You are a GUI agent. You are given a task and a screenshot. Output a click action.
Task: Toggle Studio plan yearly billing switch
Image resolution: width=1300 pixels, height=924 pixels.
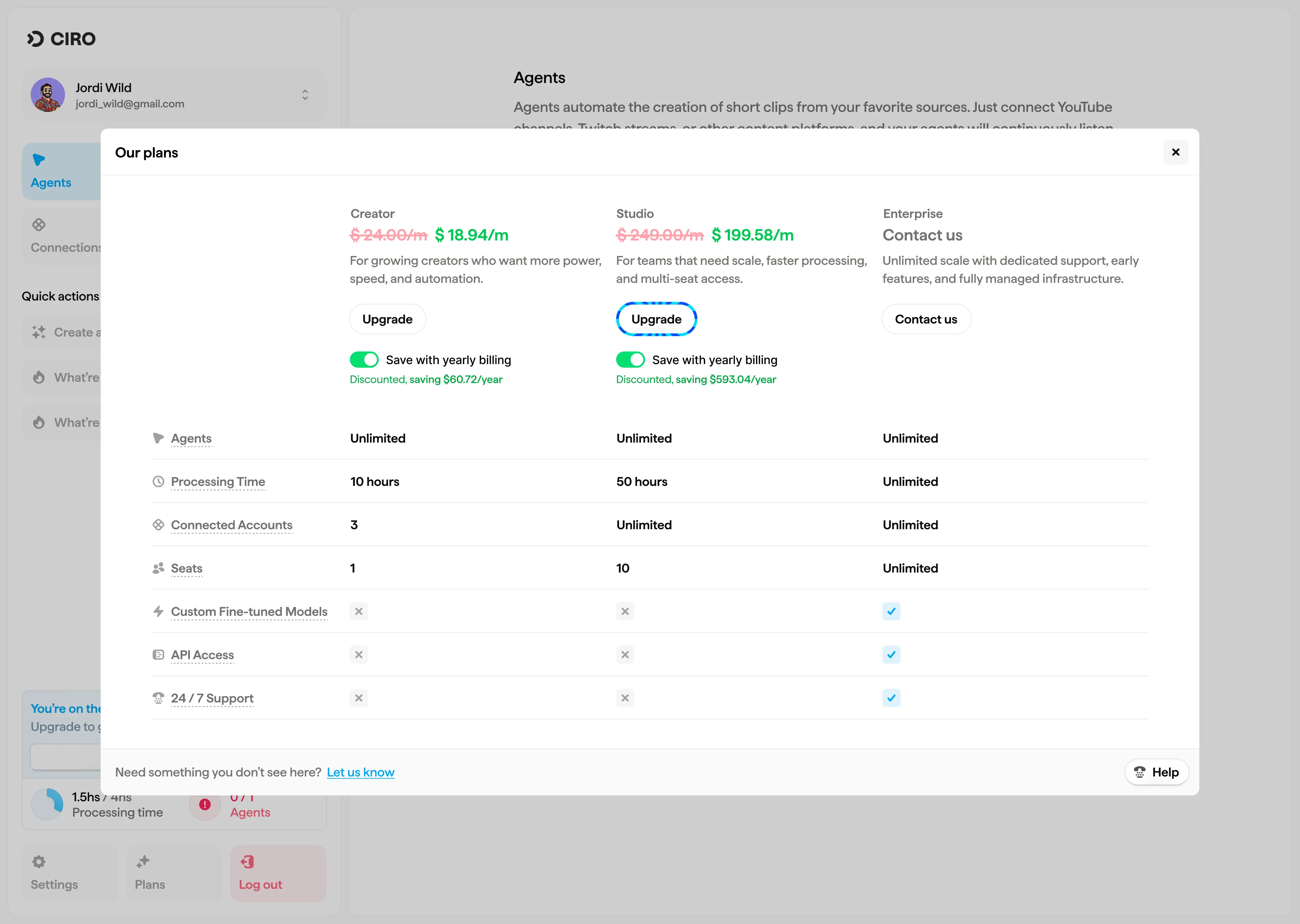coord(630,360)
